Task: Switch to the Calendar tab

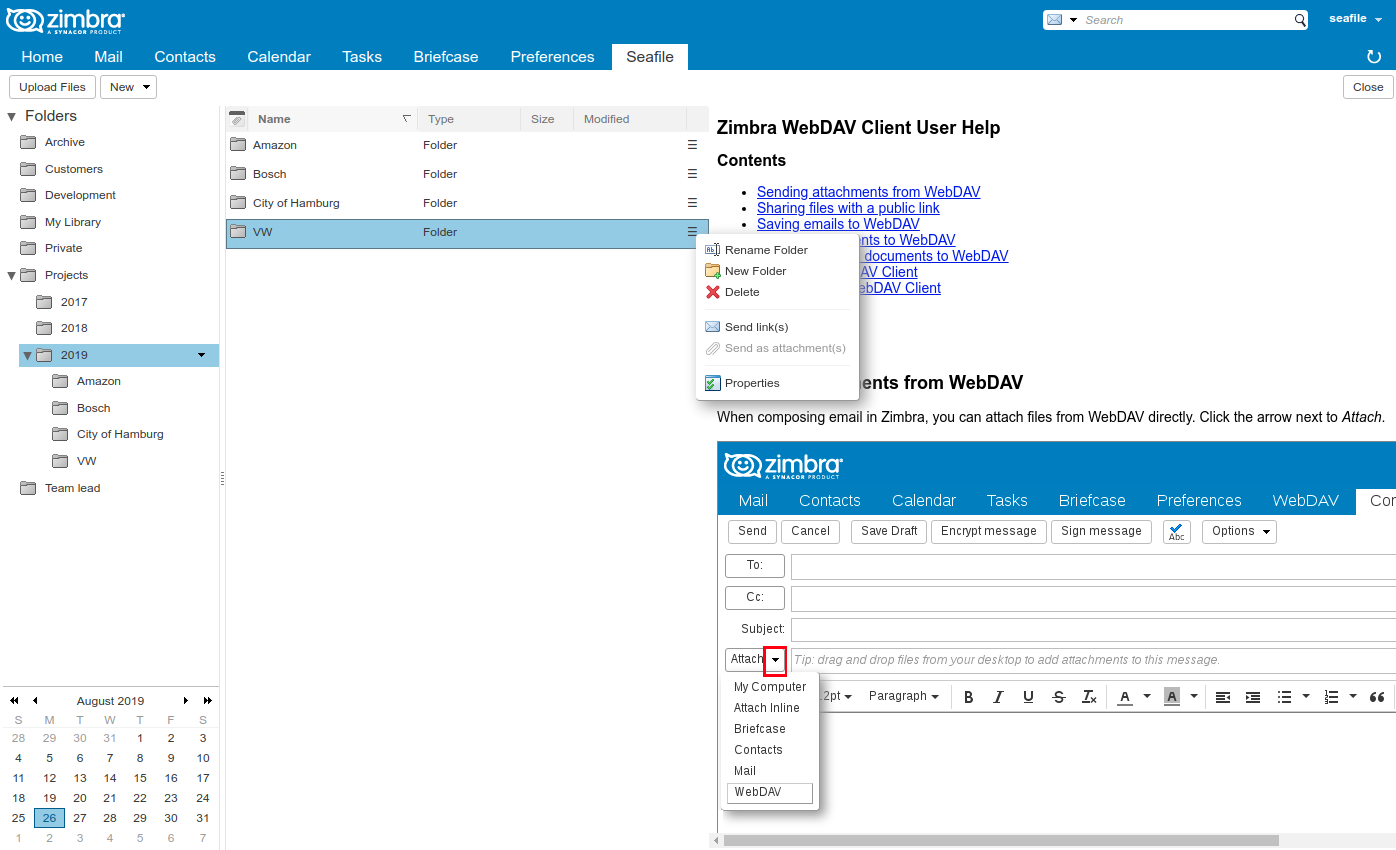Action: pyautogui.click(x=279, y=57)
